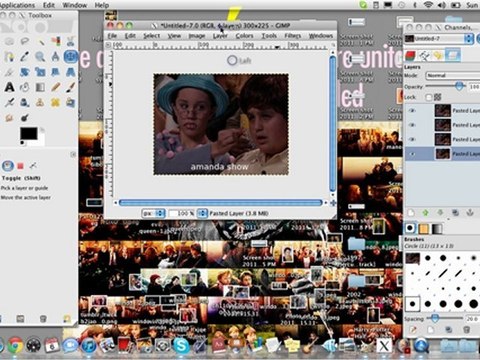The width and height of the screenshot is (480, 360).
Task: Toggle lock alpha channel checker icon
Action: 437,97
